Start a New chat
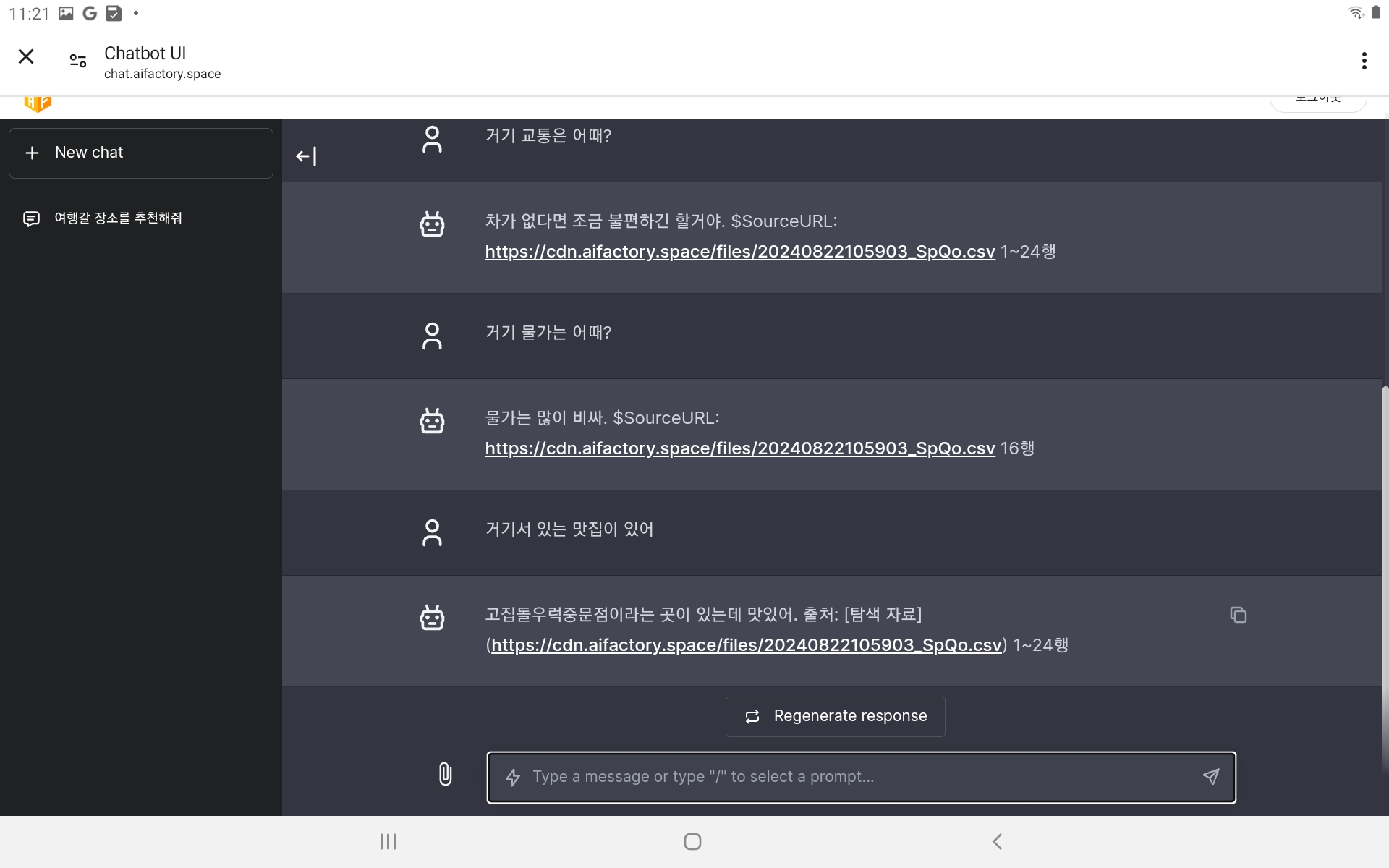This screenshot has height=868, width=1389. click(x=141, y=153)
